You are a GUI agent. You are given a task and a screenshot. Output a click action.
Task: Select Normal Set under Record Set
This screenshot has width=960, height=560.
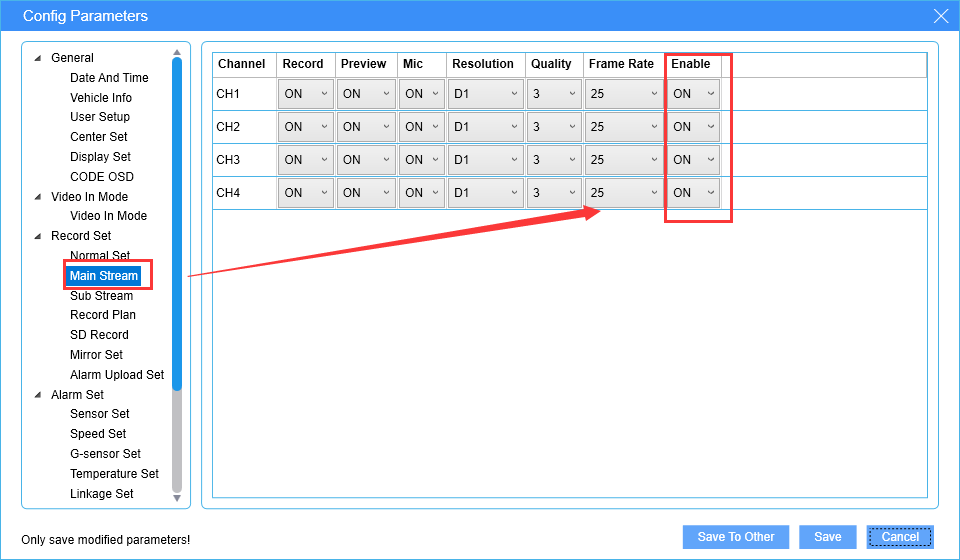coord(100,255)
